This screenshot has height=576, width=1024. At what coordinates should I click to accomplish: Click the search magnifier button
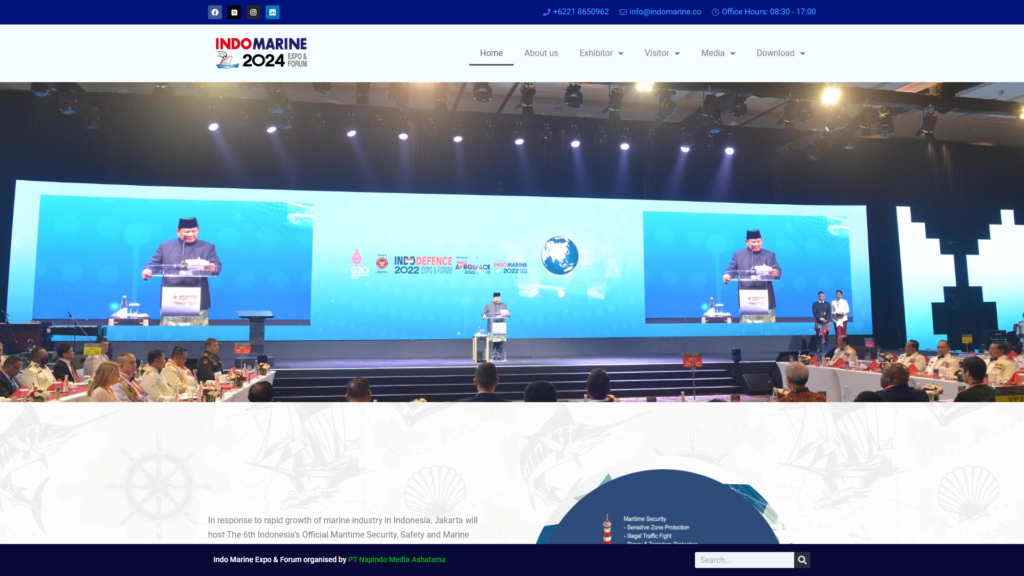(802, 560)
